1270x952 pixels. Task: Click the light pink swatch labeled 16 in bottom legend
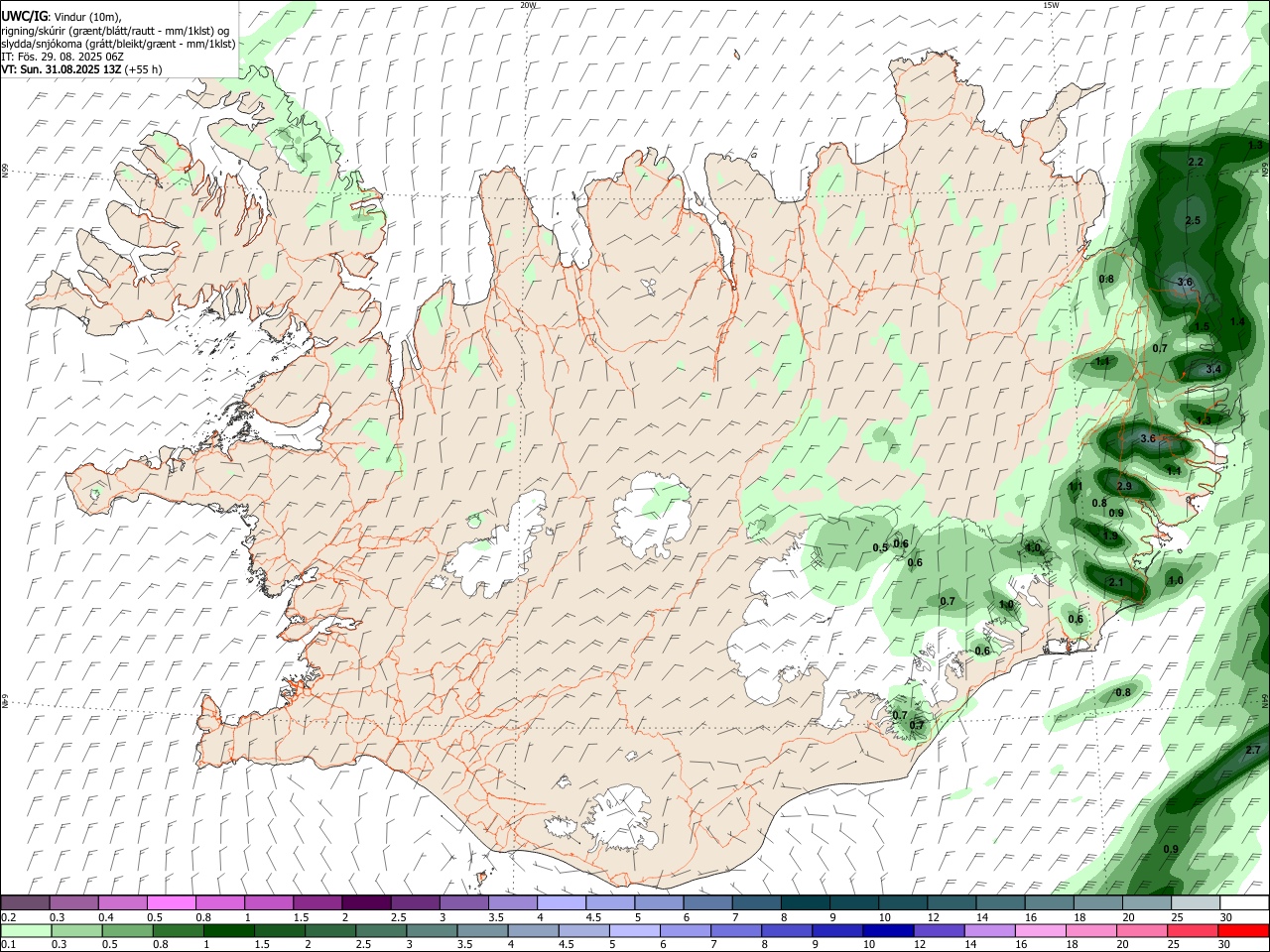point(1042,930)
